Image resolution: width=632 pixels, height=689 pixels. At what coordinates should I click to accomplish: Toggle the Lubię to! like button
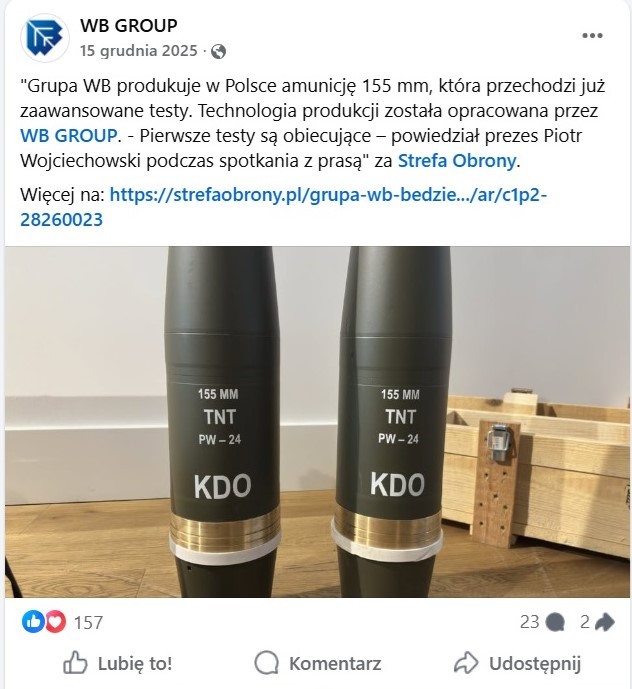pyautogui.click(x=117, y=664)
